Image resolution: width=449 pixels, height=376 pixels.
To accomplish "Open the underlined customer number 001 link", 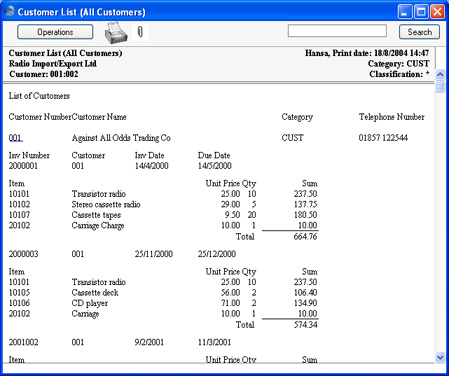I will [15, 138].
